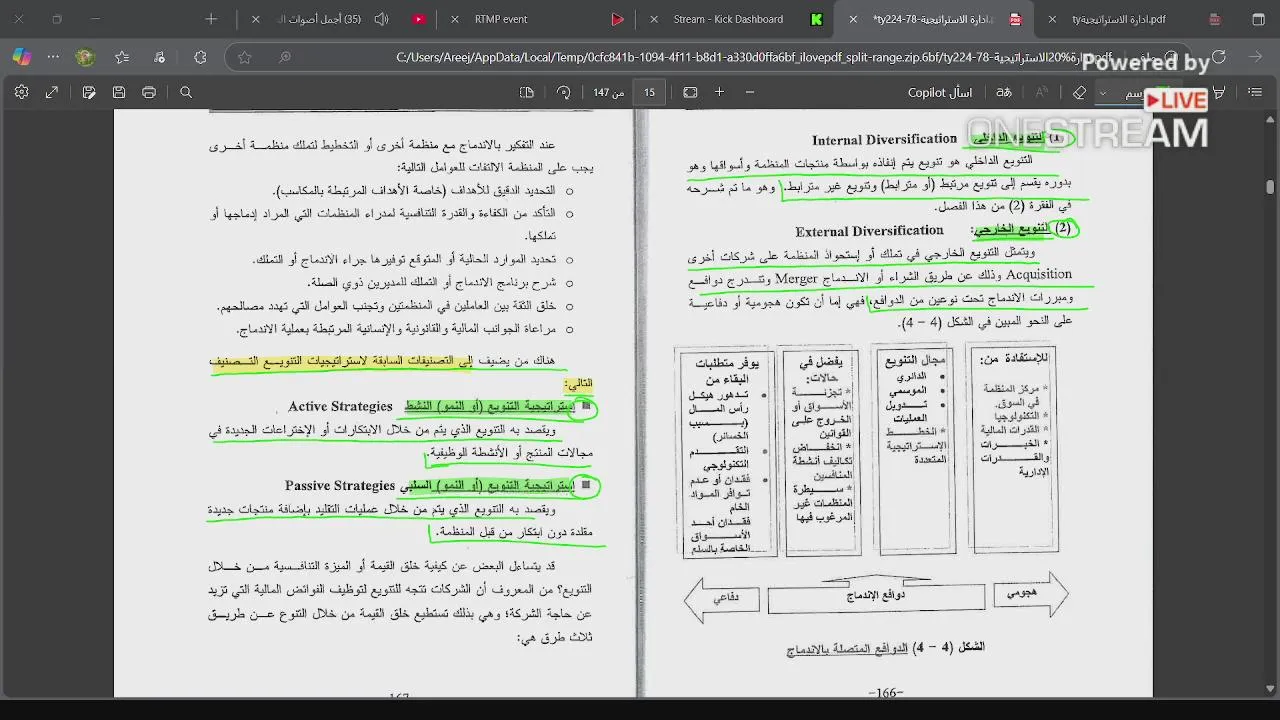Click the هجومي arrow label
Image resolution: width=1280 pixels, height=720 pixels.
pyautogui.click(x=1021, y=592)
